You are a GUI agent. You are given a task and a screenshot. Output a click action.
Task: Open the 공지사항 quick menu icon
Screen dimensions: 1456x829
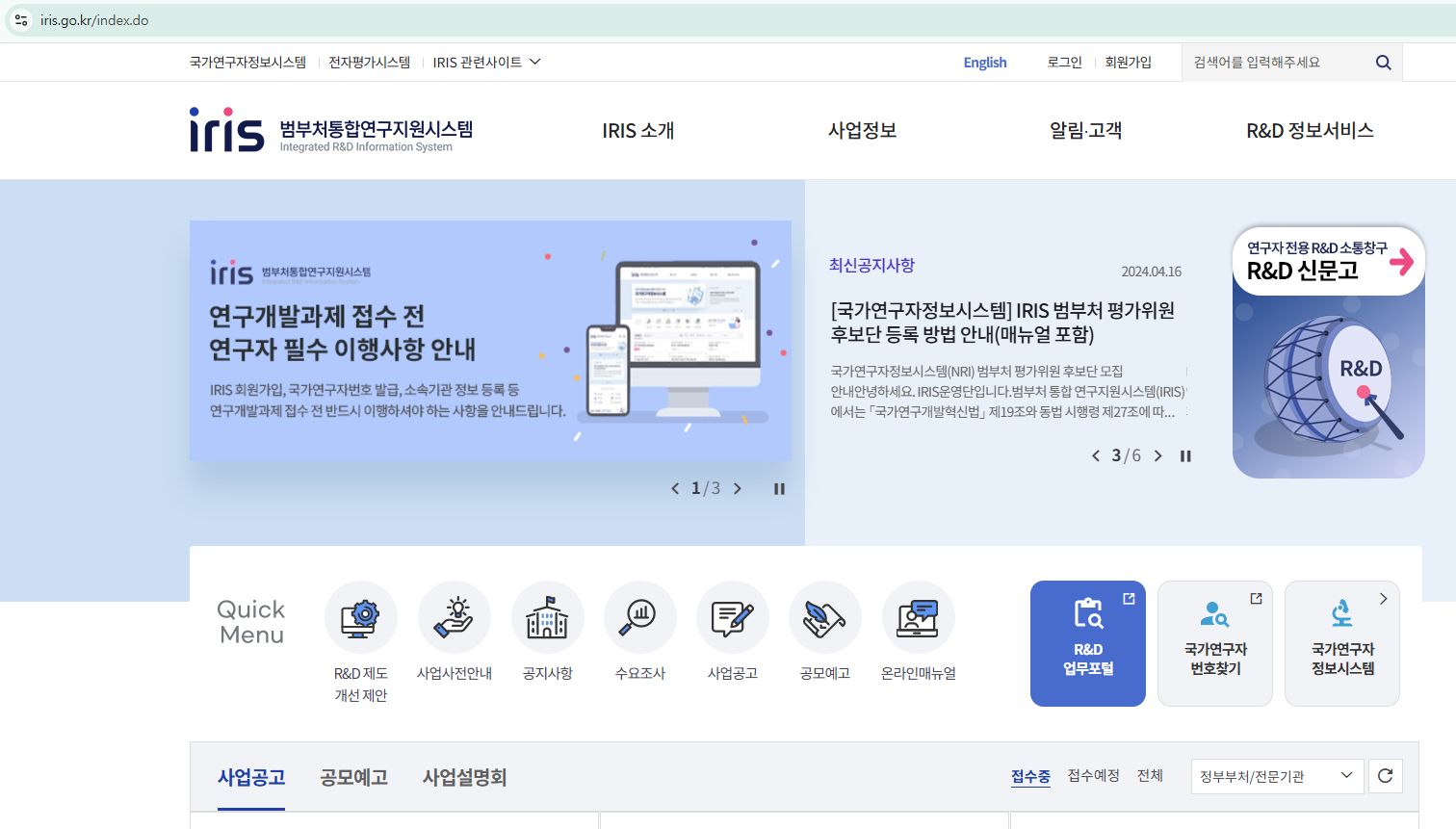547,617
